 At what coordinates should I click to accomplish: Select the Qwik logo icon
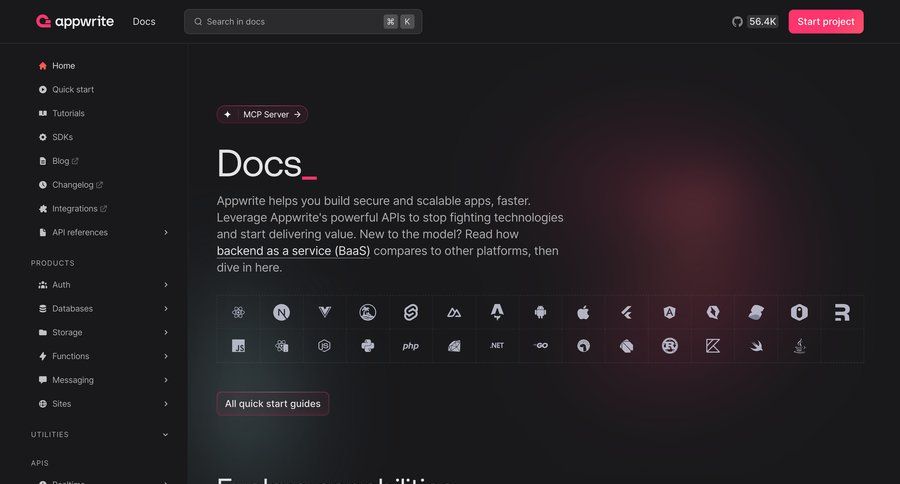713,312
